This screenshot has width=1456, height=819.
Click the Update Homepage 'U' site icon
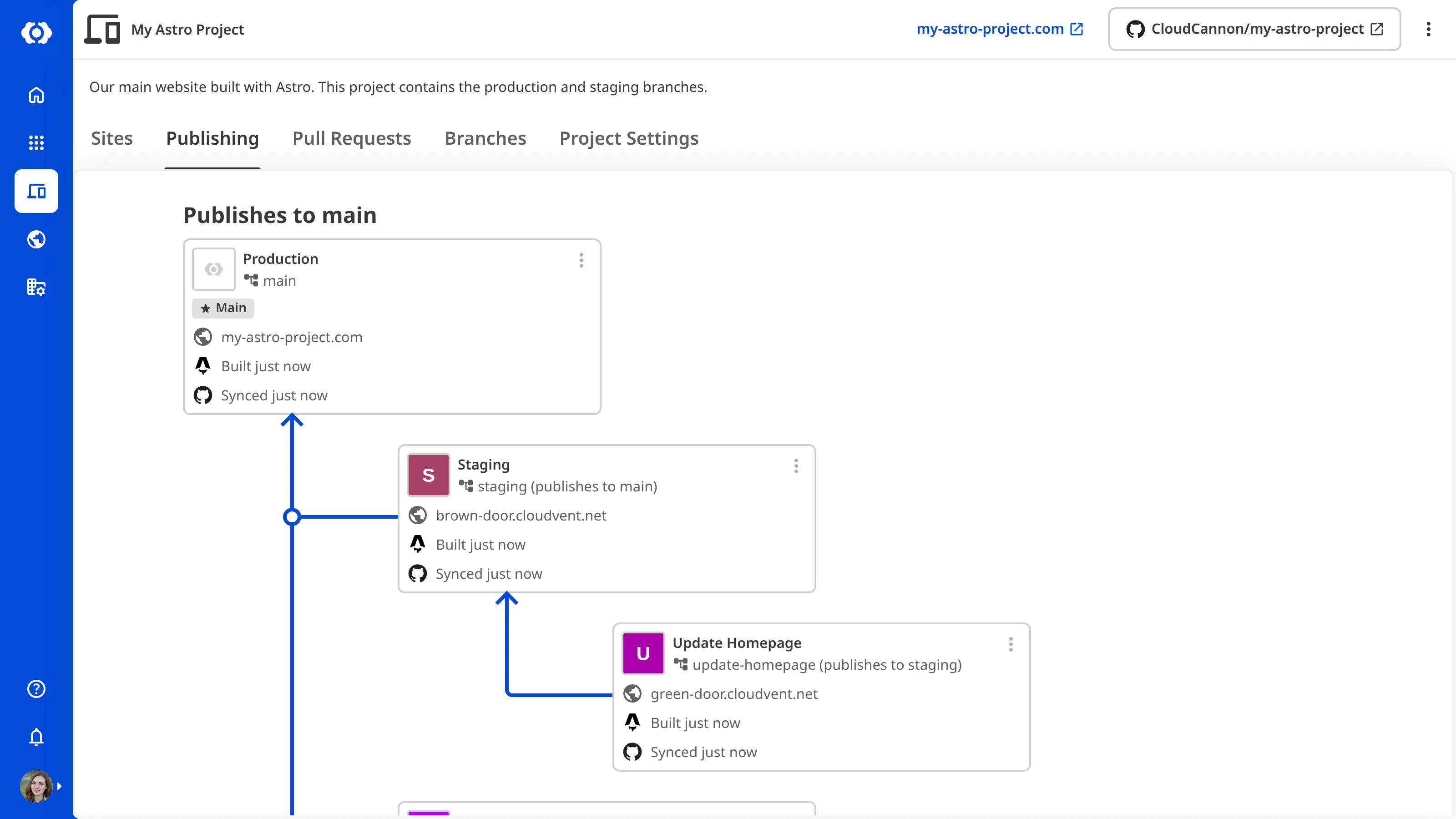pyautogui.click(x=643, y=653)
